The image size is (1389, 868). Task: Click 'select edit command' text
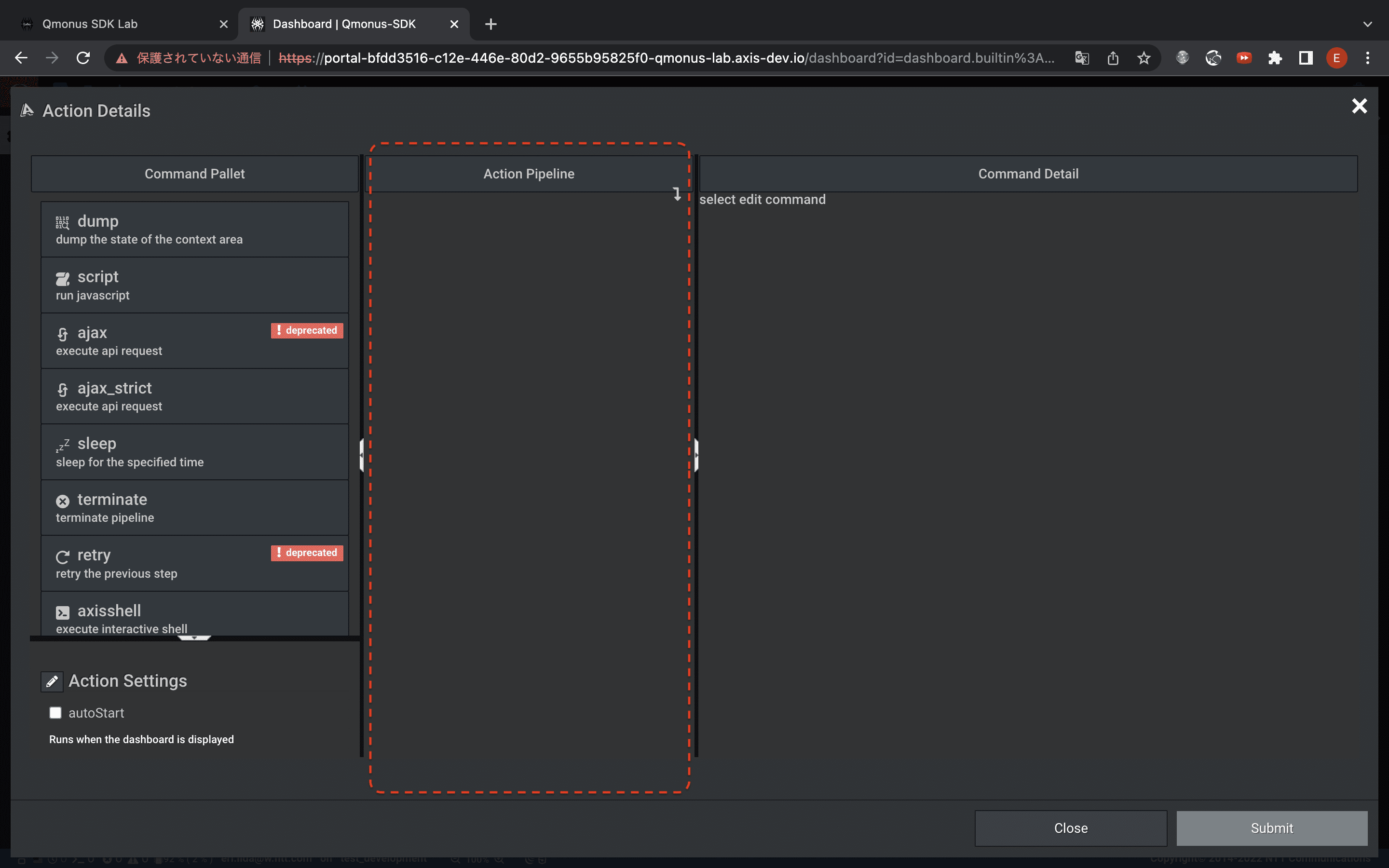[762, 200]
